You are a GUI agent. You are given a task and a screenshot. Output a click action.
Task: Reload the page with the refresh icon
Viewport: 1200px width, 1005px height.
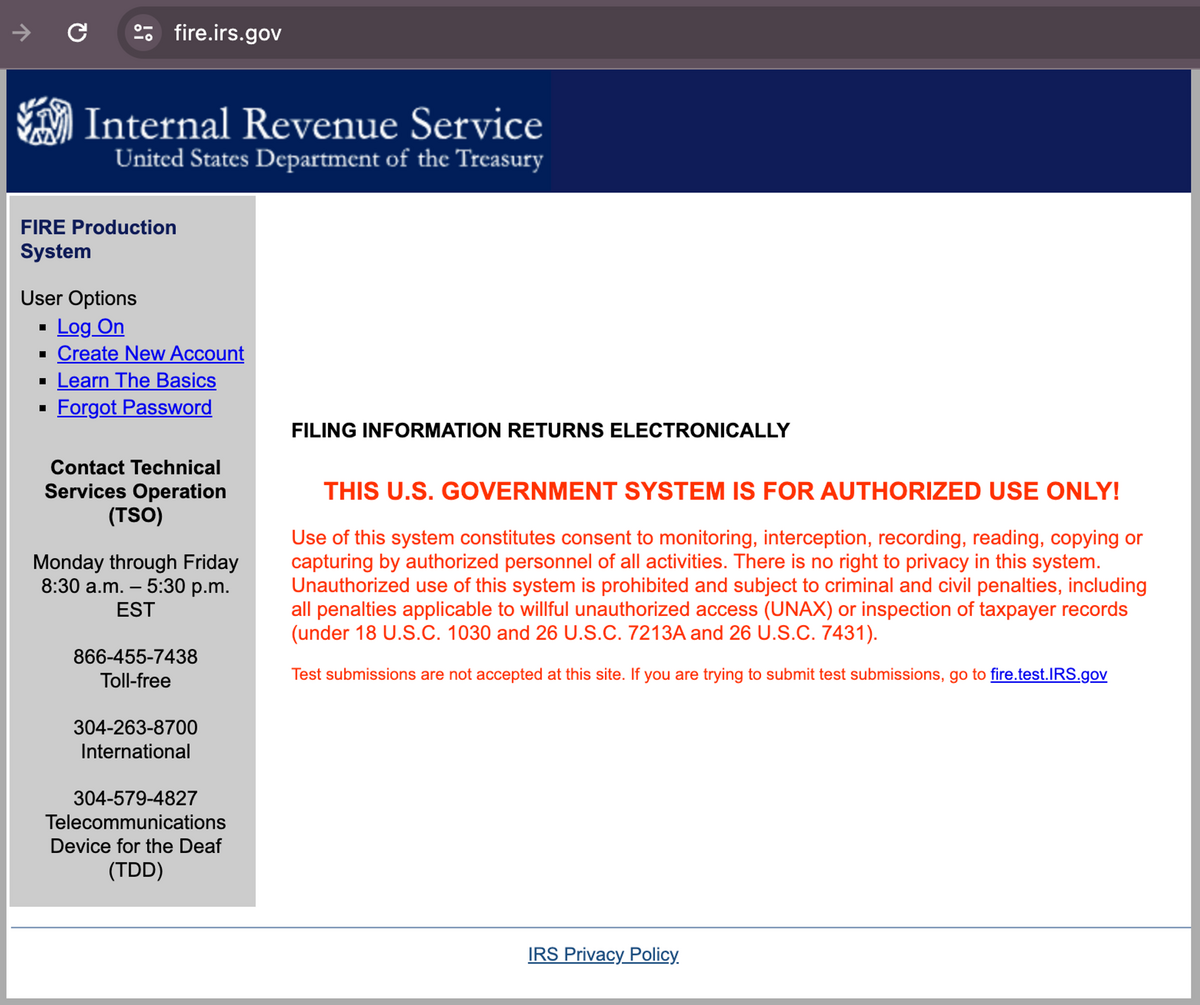(77, 33)
